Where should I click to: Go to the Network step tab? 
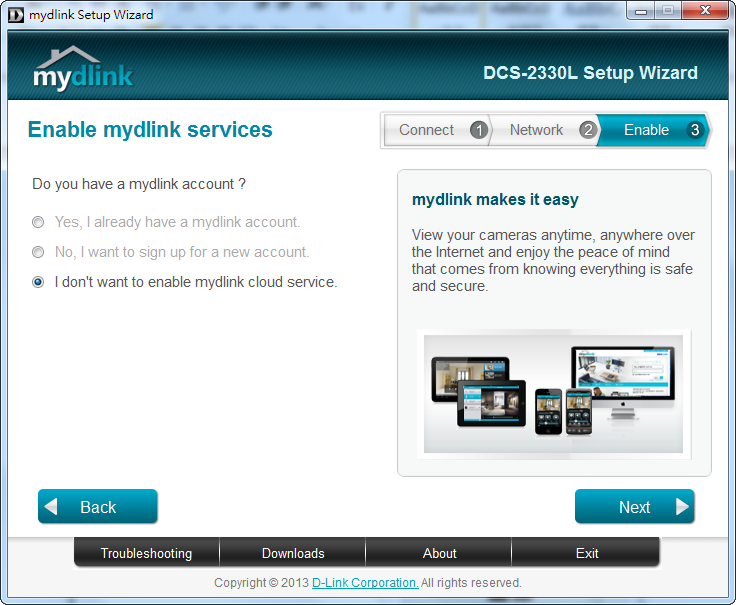click(x=536, y=130)
